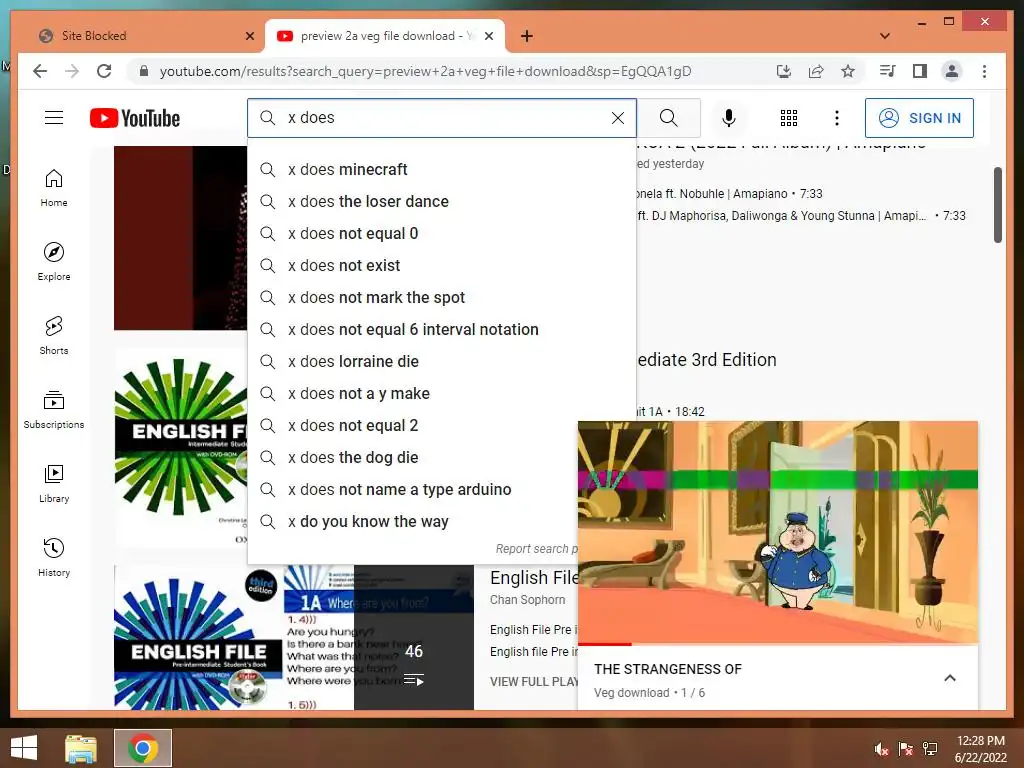
Task: Open the YouTube apps grid
Action: click(x=789, y=118)
